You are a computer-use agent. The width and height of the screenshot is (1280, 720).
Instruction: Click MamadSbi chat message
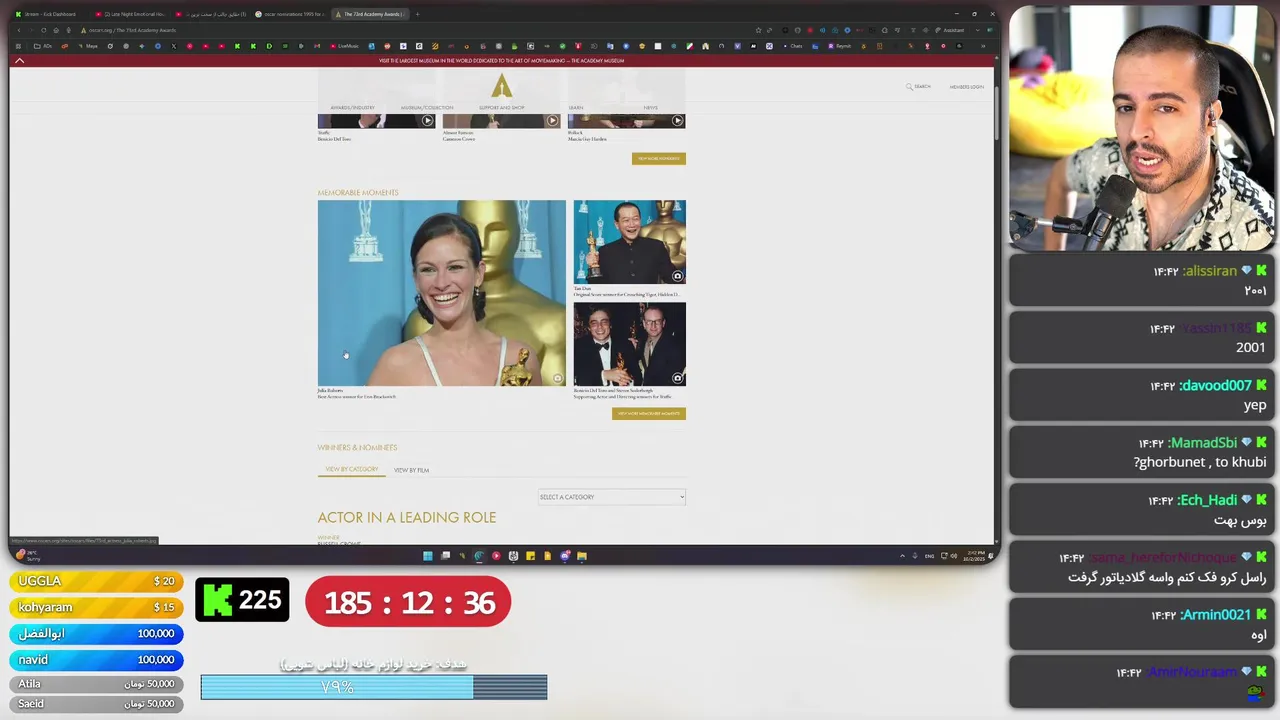click(1141, 452)
